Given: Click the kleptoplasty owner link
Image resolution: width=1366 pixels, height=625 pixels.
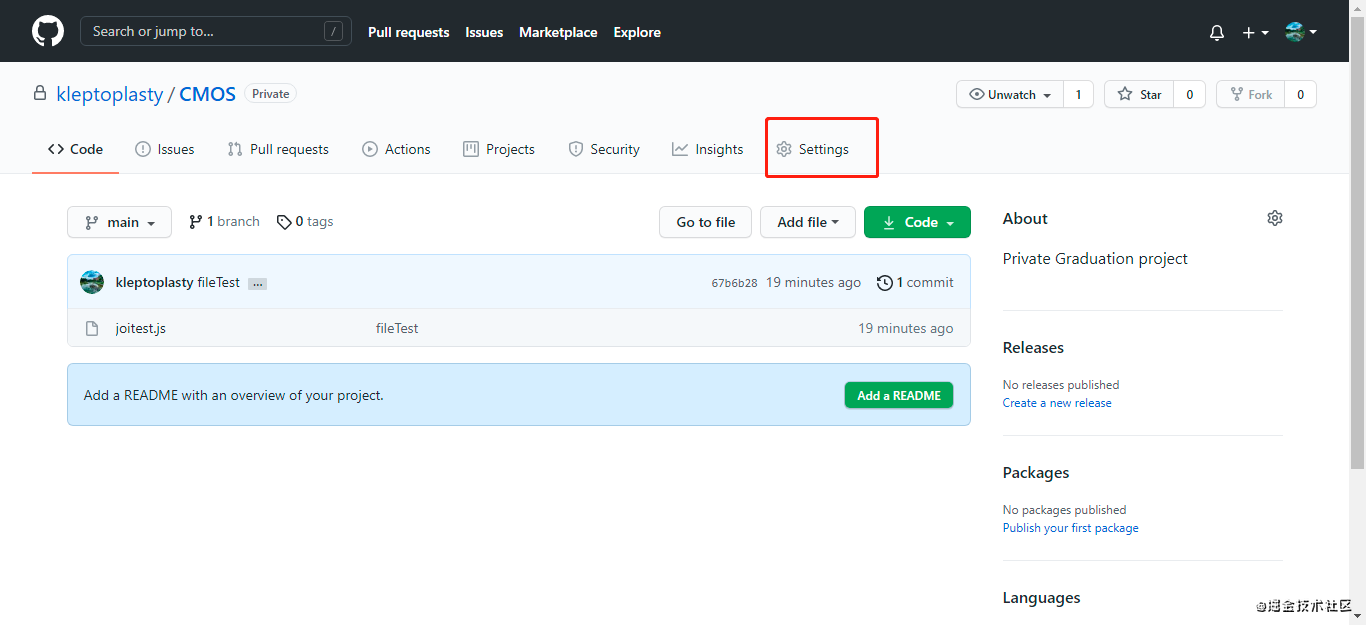Looking at the screenshot, I should coord(110,94).
